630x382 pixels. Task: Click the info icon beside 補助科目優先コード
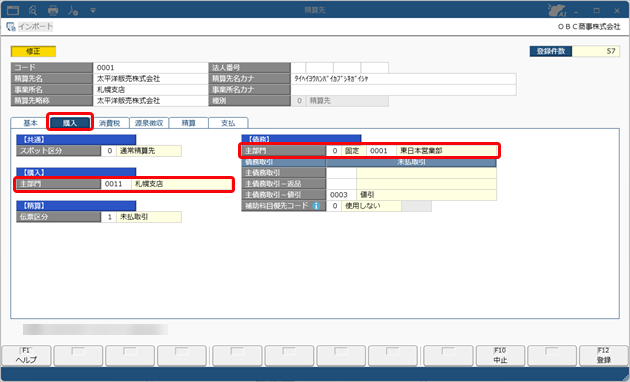(316, 206)
